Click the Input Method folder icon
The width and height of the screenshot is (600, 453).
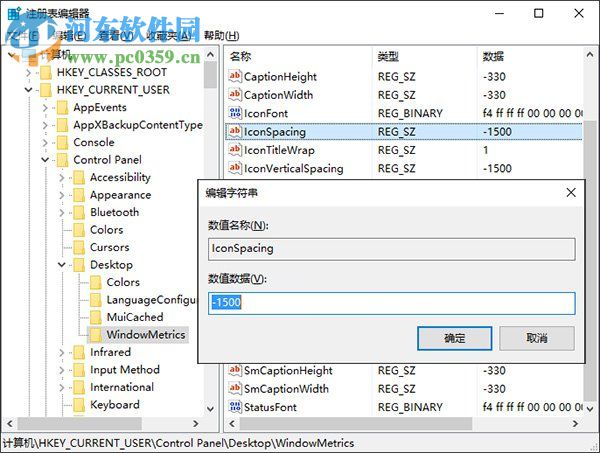[x=79, y=370]
